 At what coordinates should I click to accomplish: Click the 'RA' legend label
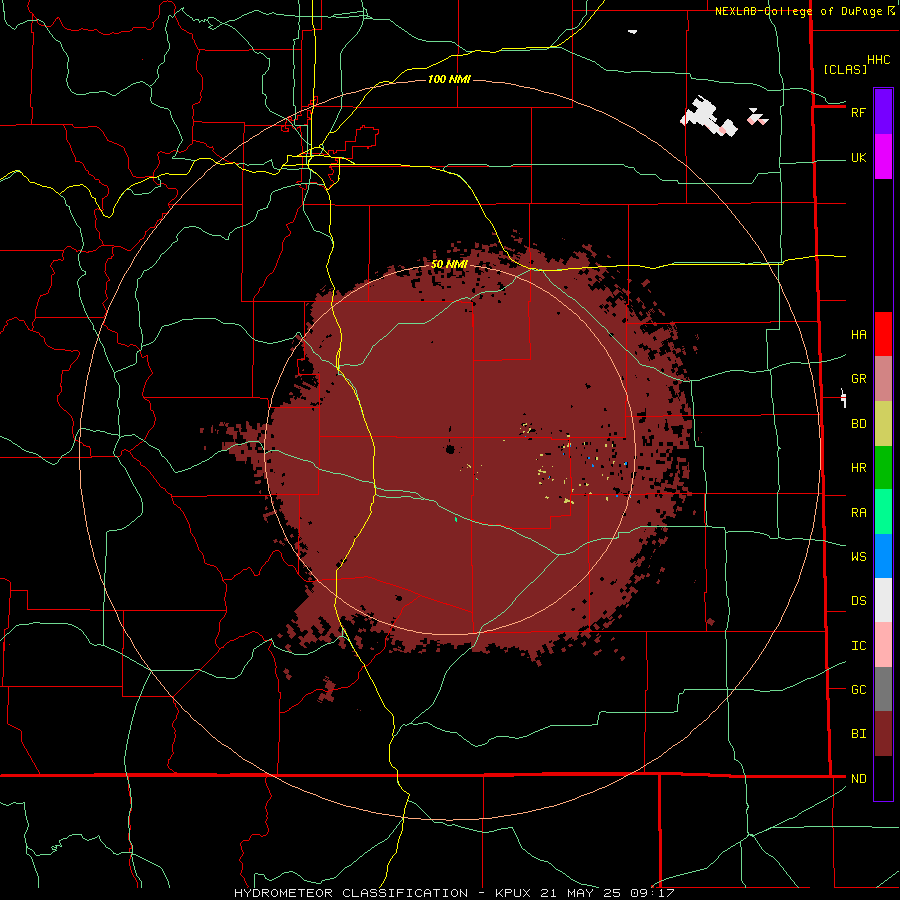click(858, 513)
